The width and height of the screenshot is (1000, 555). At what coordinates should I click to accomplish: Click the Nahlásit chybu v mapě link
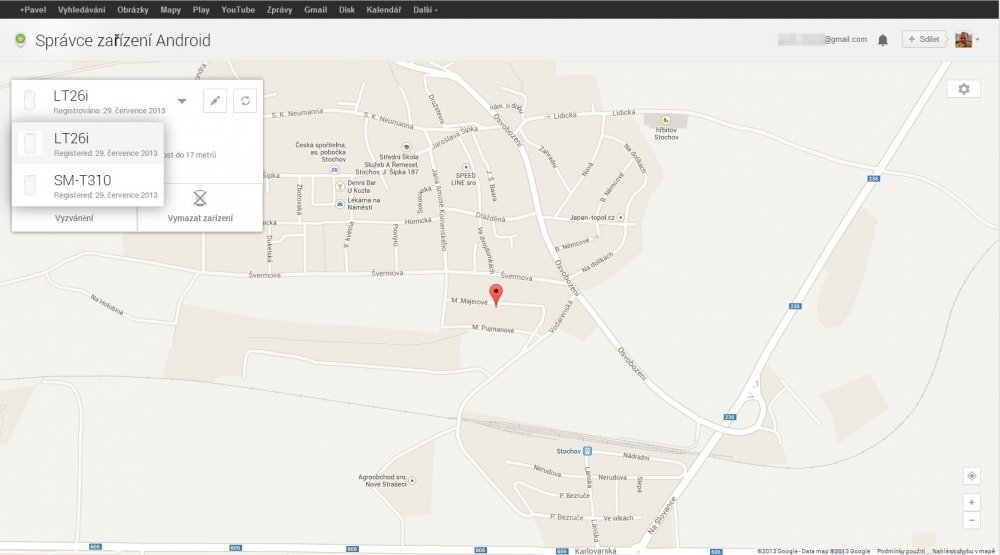pos(963,551)
